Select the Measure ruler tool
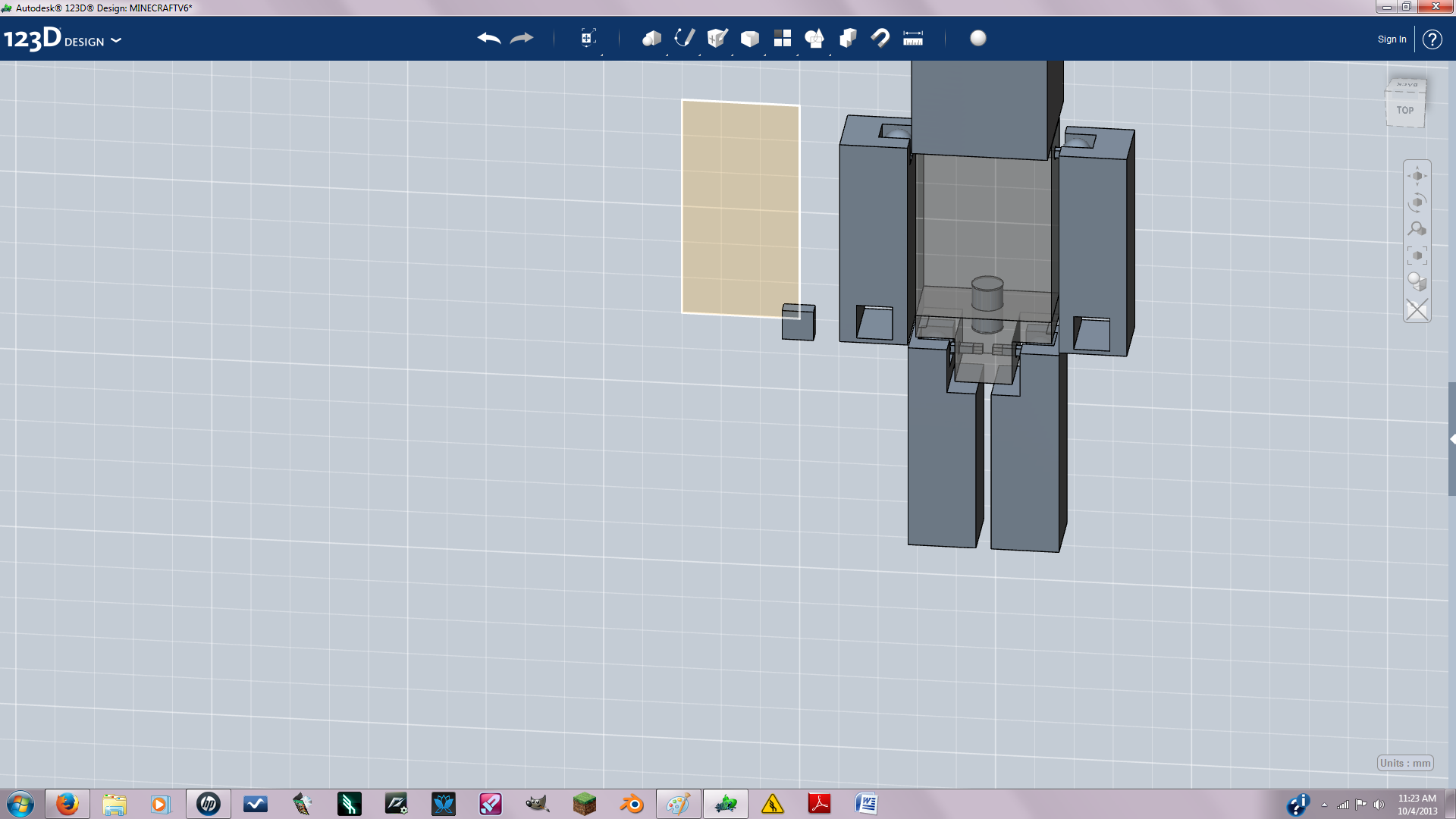Viewport: 1456px width, 819px height. pyautogui.click(x=913, y=38)
